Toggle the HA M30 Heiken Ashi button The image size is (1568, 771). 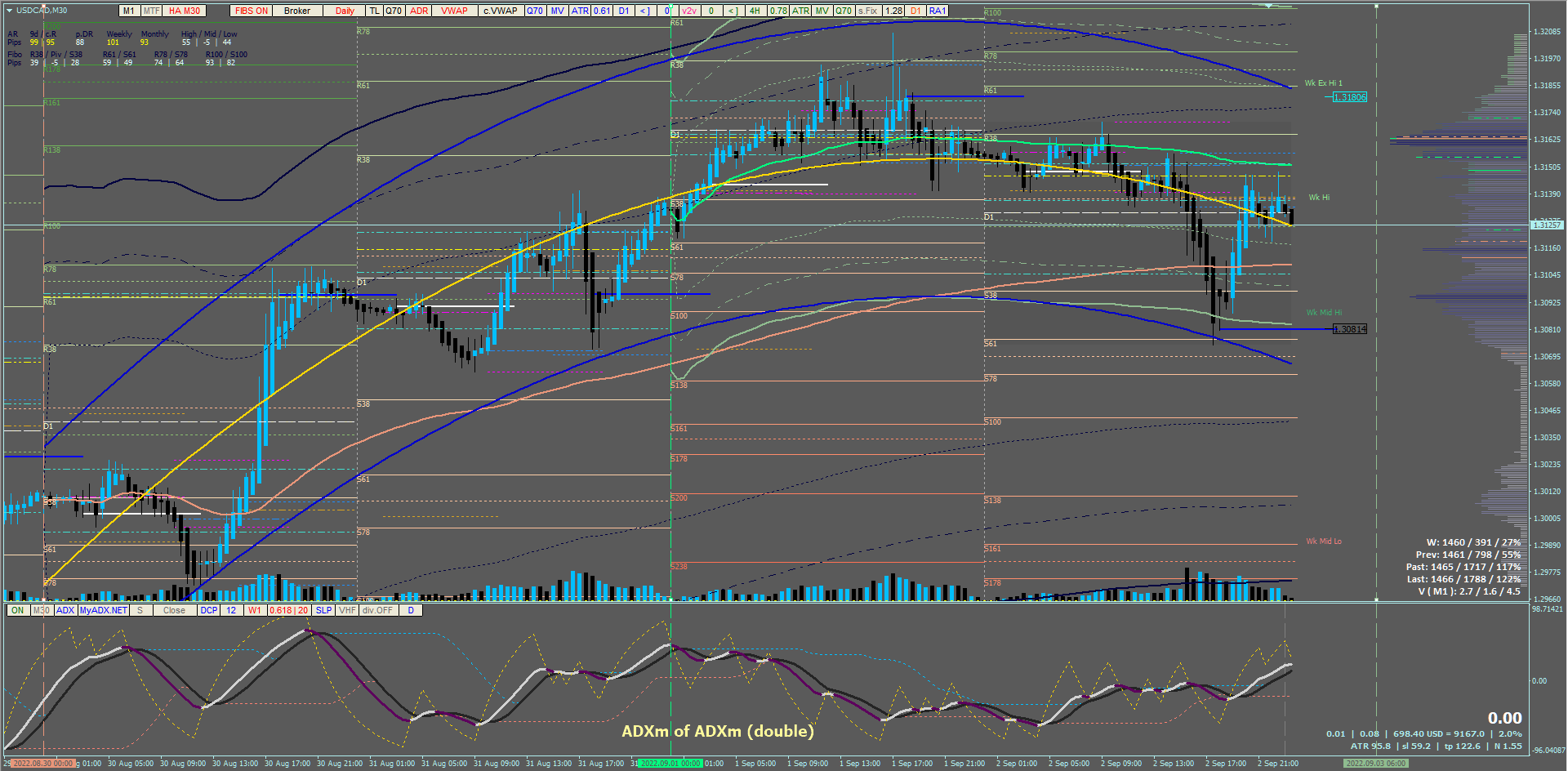click(x=185, y=11)
